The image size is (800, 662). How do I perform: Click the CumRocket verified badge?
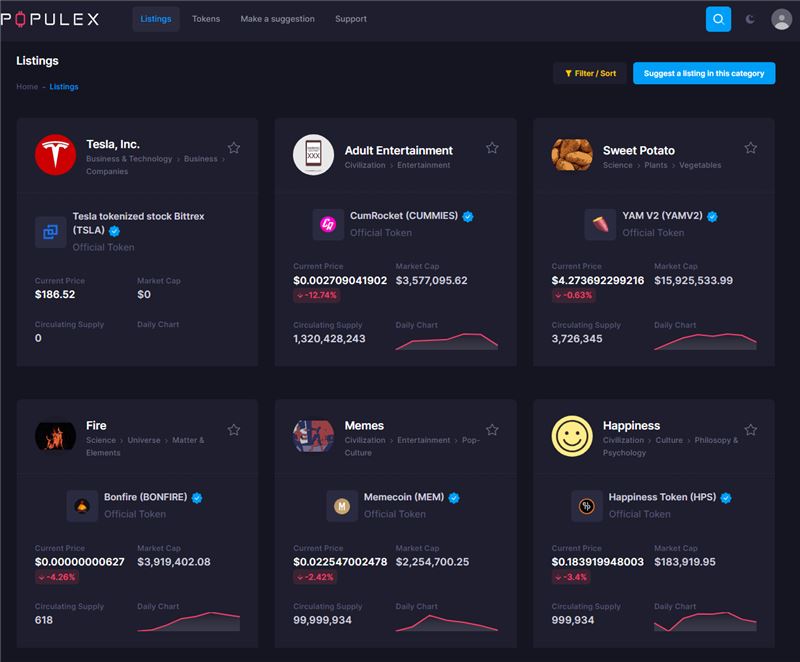tap(467, 217)
